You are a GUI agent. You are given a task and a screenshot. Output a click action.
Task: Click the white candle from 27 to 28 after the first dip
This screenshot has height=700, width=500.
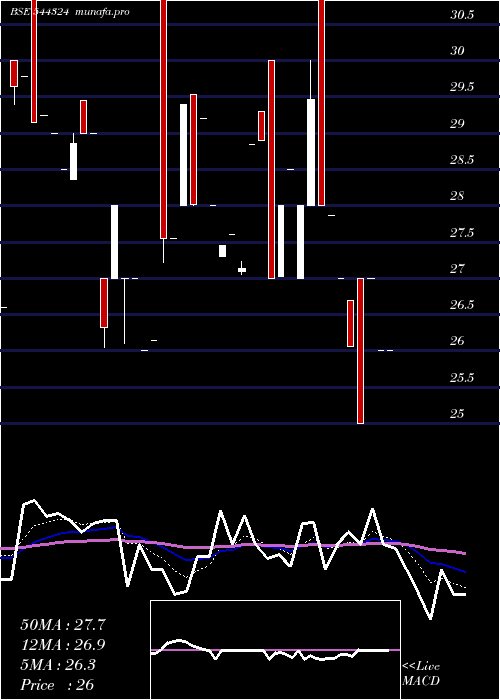click(x=115, y=242)
